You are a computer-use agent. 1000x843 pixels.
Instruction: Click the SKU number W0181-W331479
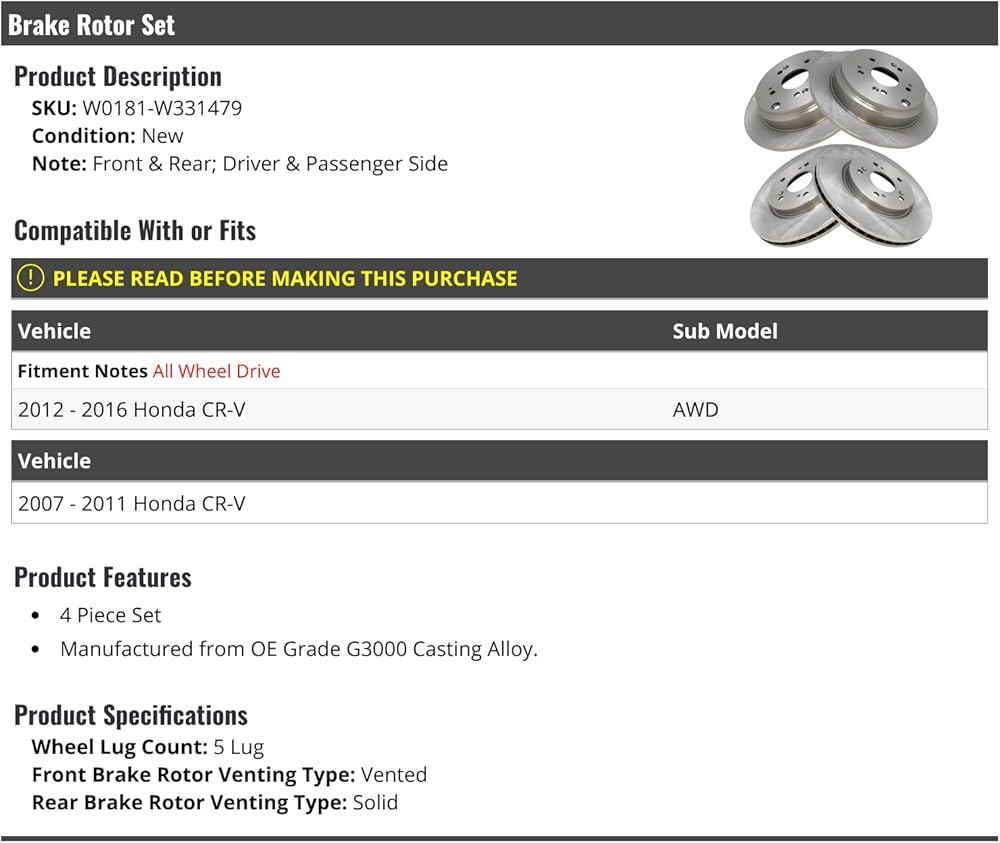[x=162, y=108]
